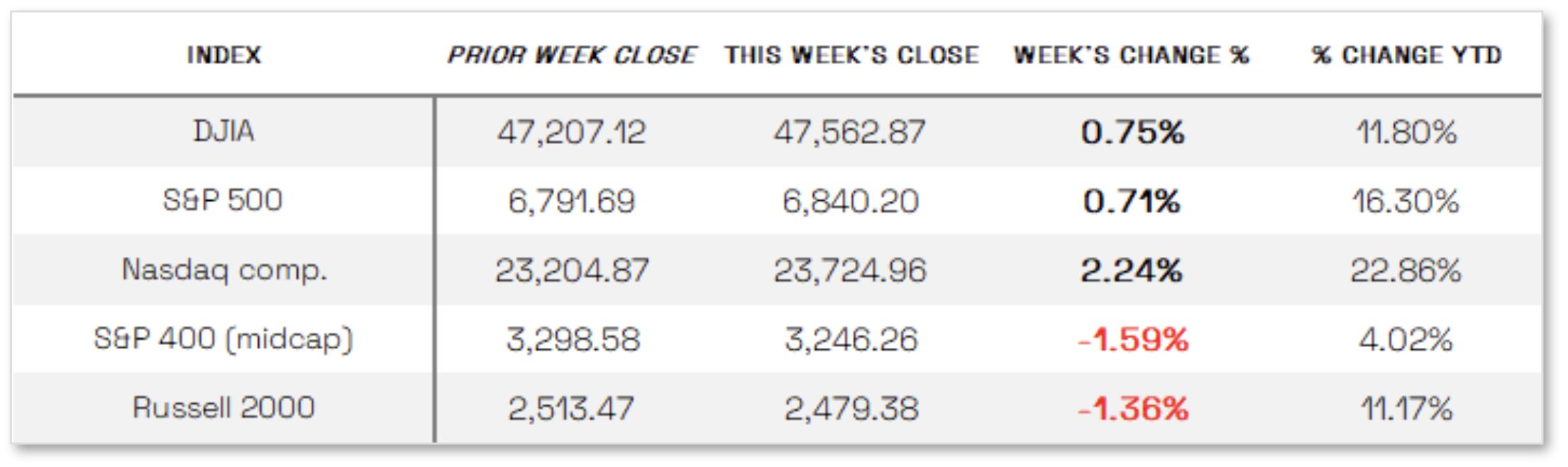The width and height of the screenshot is (1568, 467).
Task: Click the red -1.36% Russell change
Action: (x=1133, y=408)
